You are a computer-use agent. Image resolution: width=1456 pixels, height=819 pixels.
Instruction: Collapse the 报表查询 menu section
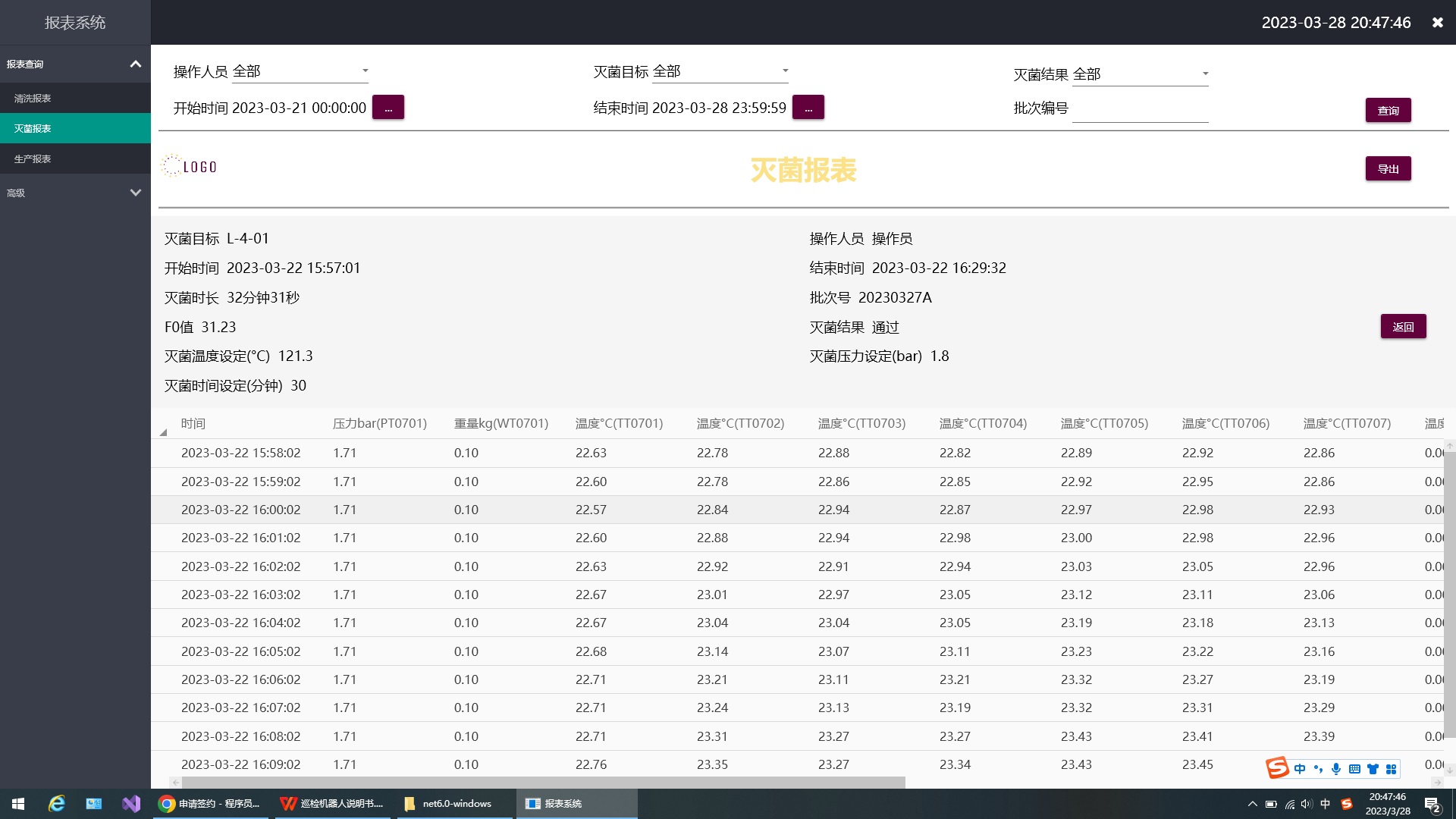click(75, 64)
